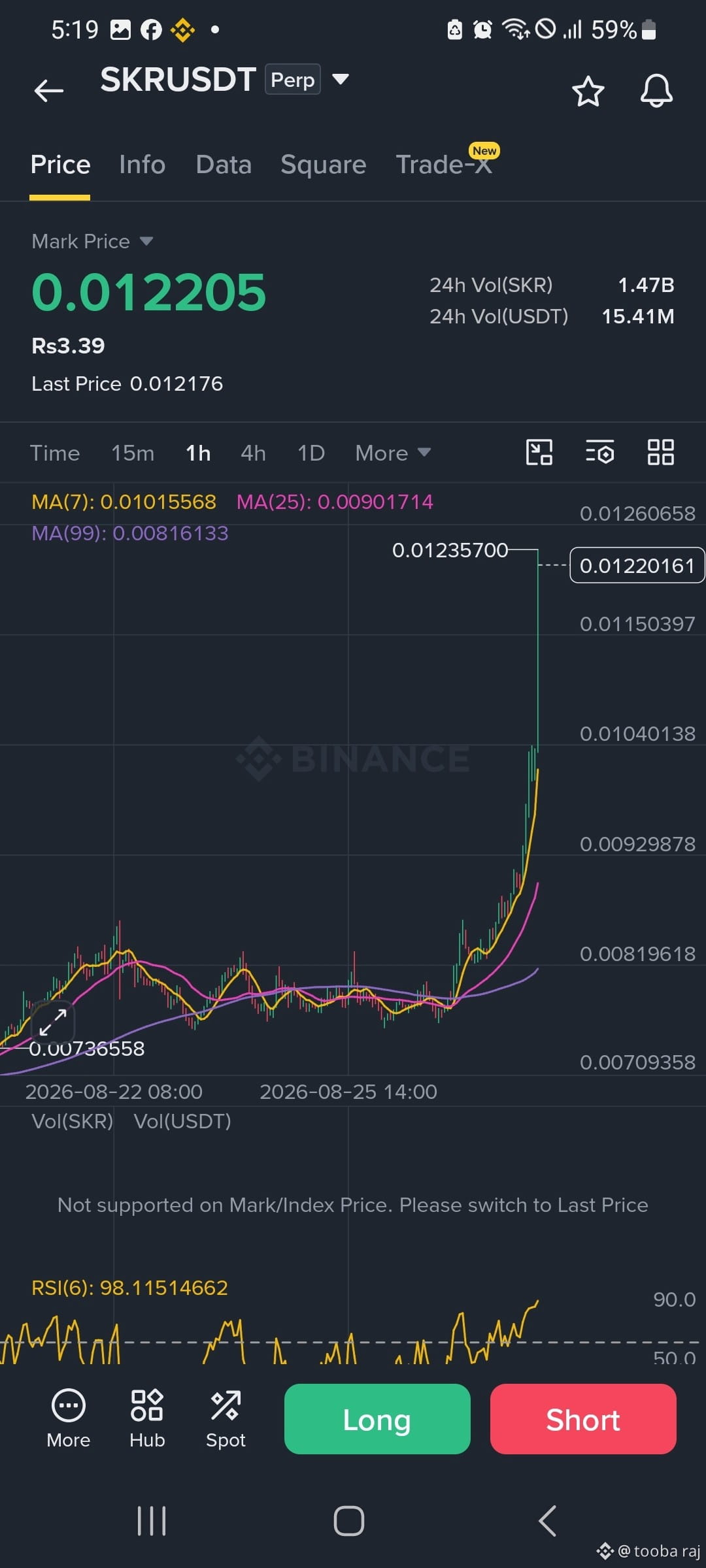Open Android recent apps button
The height and width of the screenshot is (1568, 706).
point(152,1521)
